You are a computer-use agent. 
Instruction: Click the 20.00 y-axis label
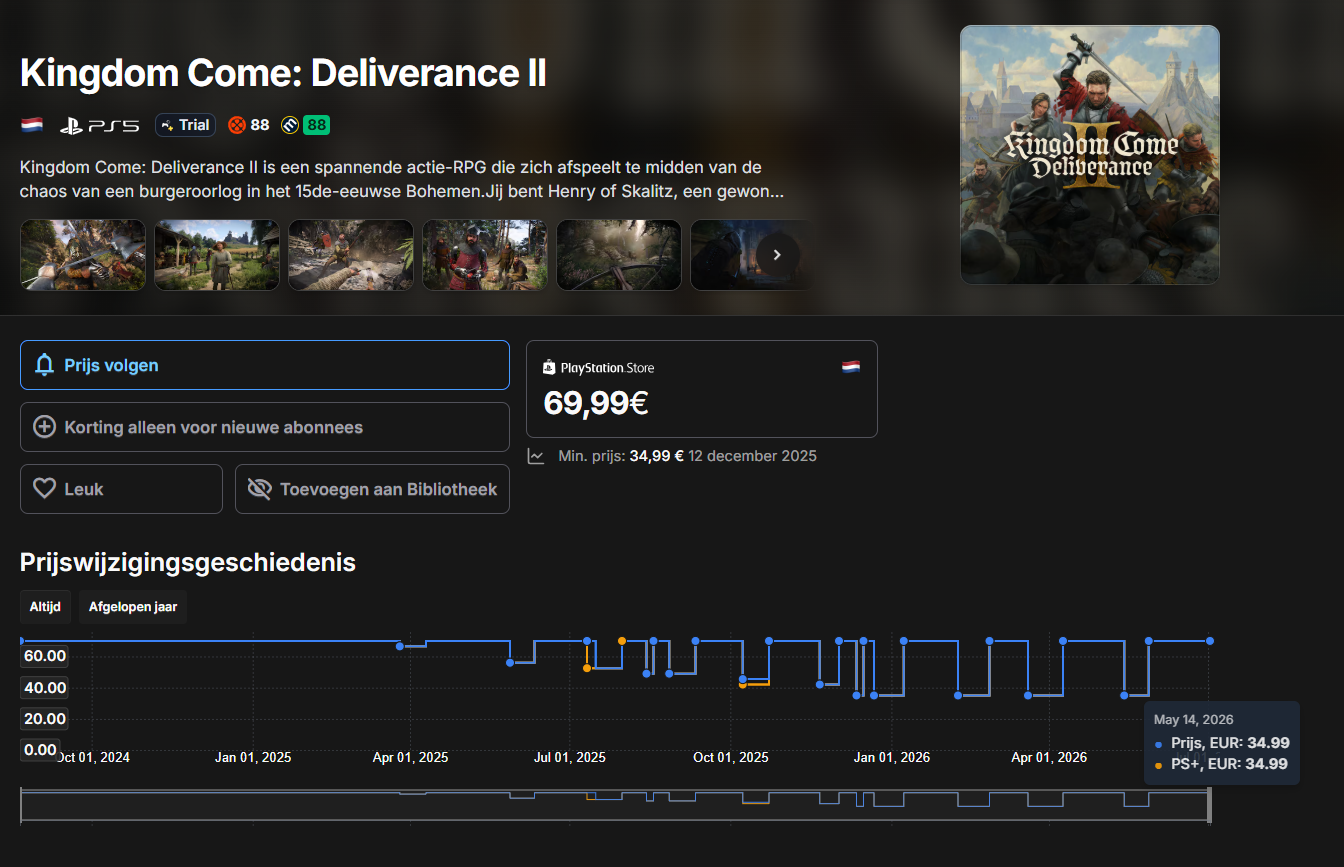[45, 718]
